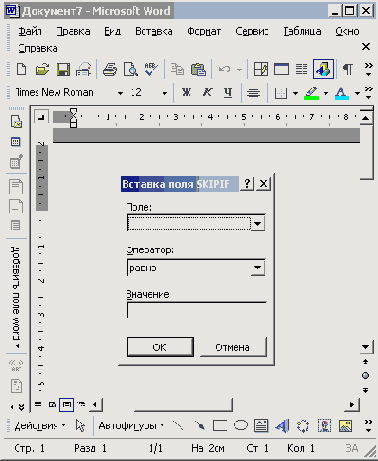The height and width of the screenshot is (461, 378).
Task: Open the highlight color dropdown arrow
Action: pos(326,93)
